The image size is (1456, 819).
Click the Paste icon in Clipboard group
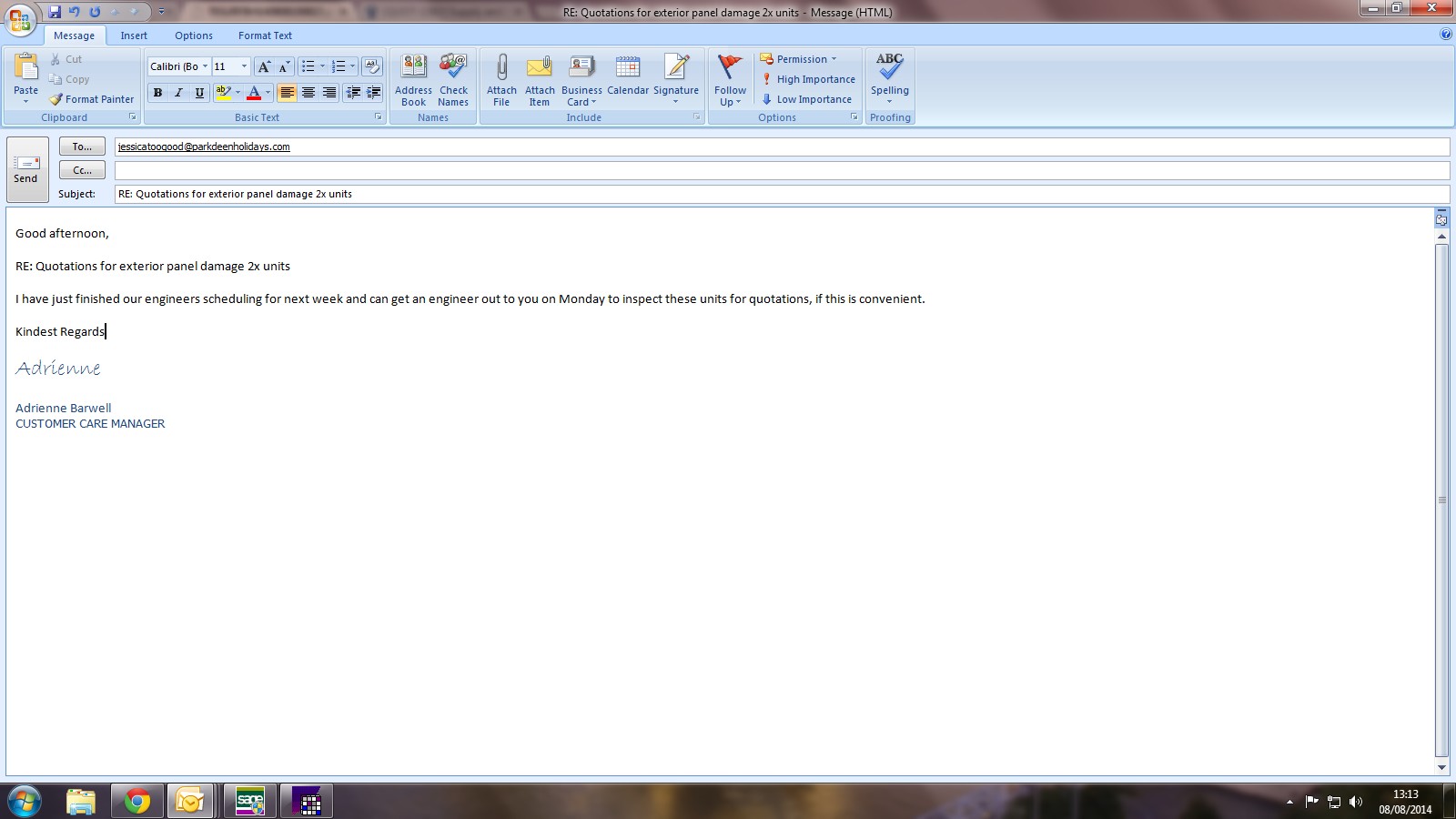[25, 66]
